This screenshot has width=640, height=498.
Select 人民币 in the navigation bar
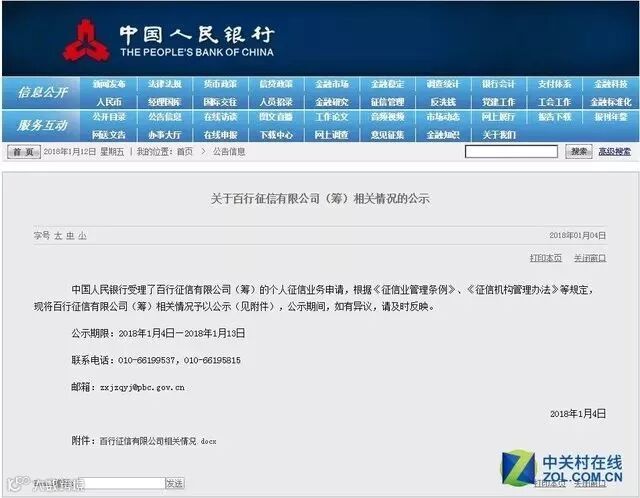109,102
